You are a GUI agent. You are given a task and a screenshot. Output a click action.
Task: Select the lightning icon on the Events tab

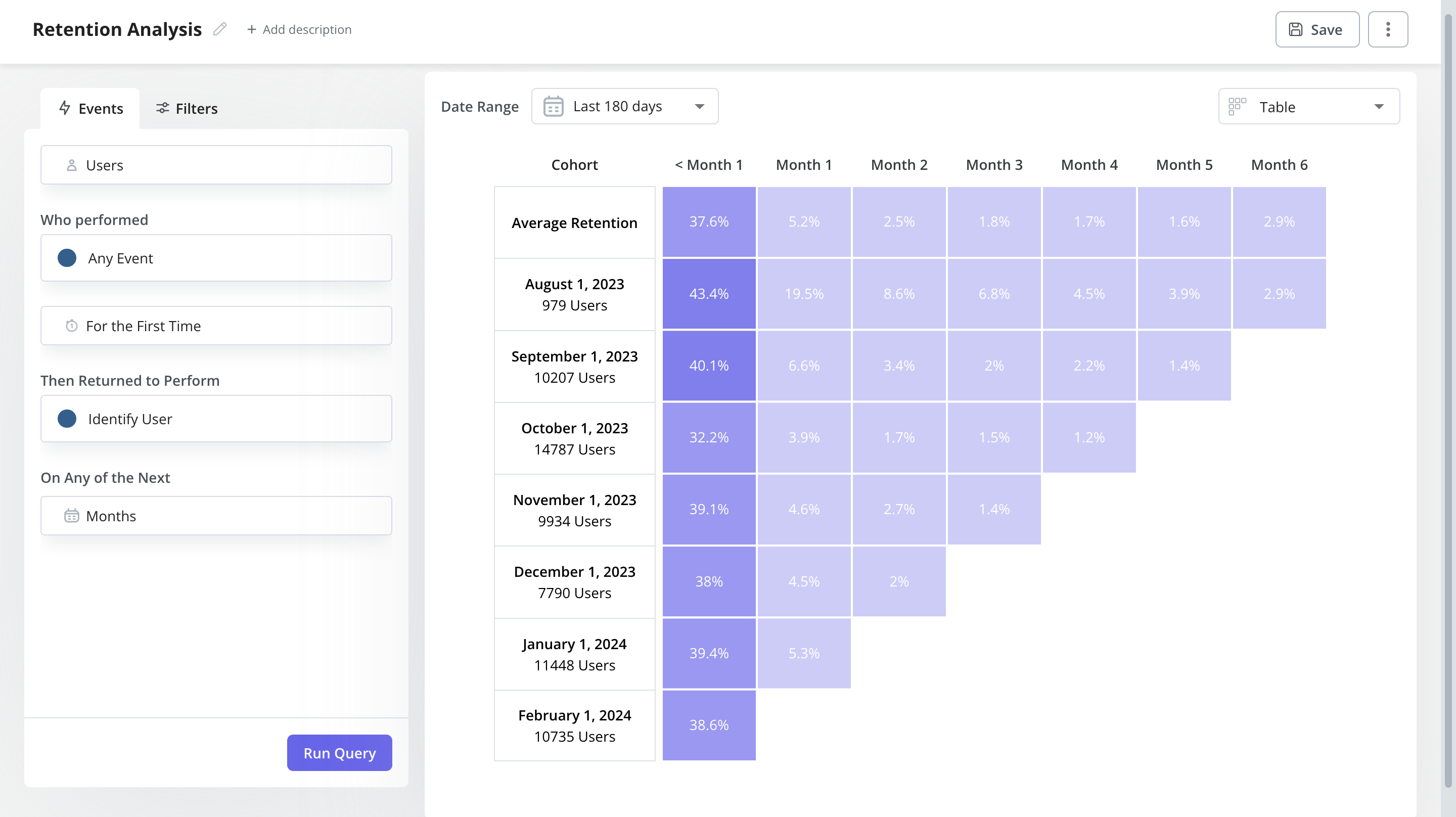point(64,108)
